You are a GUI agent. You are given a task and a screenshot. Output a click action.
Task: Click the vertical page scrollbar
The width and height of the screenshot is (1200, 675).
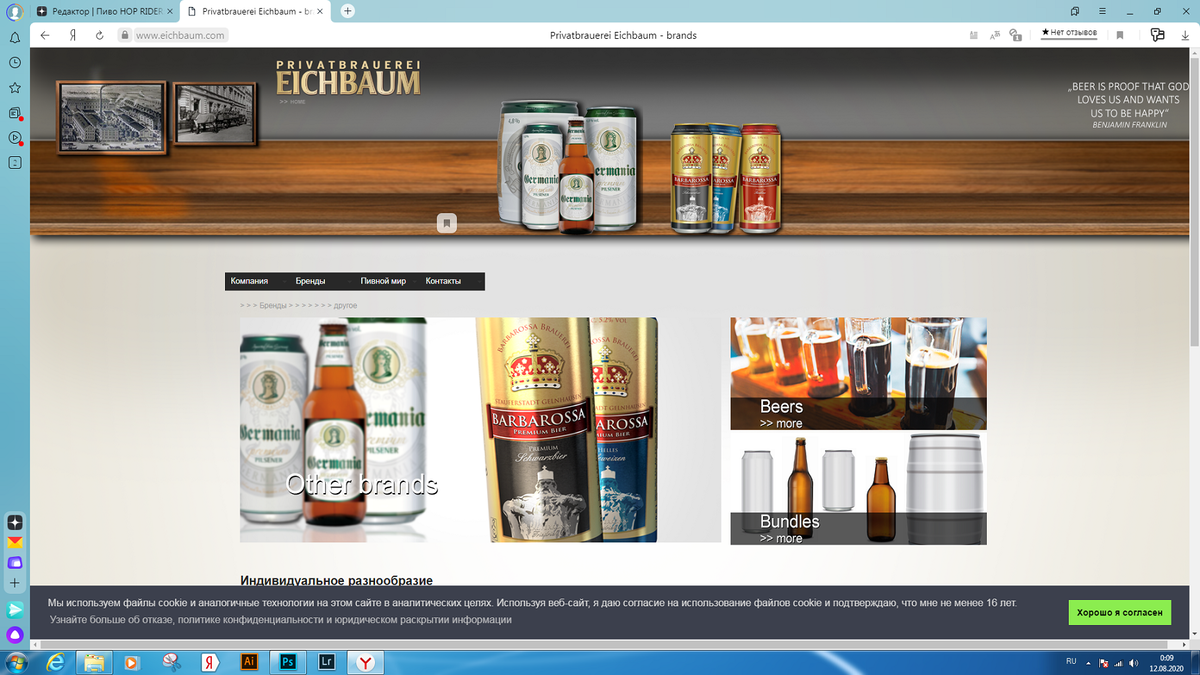[1194, 200]
